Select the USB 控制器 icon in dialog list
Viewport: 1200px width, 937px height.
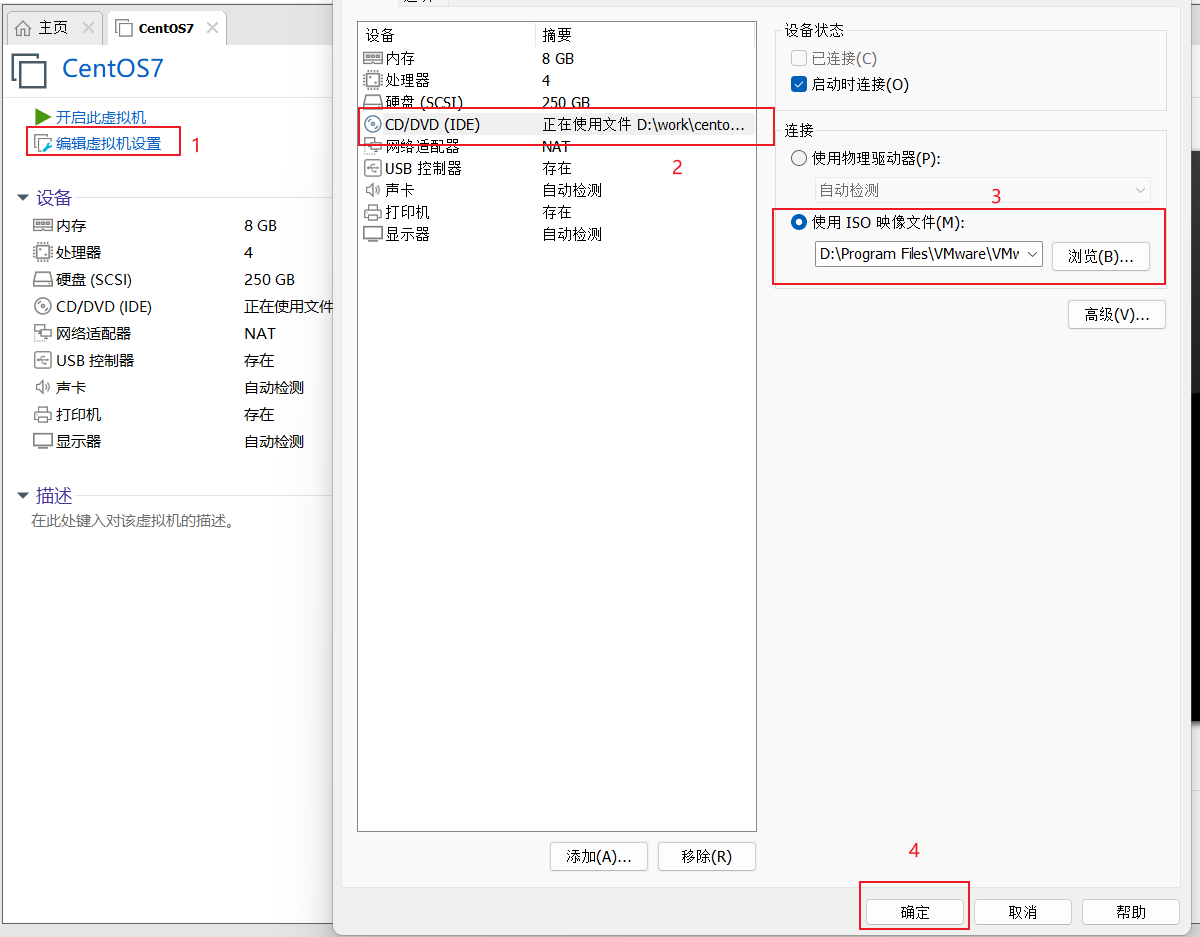point(372,168)
